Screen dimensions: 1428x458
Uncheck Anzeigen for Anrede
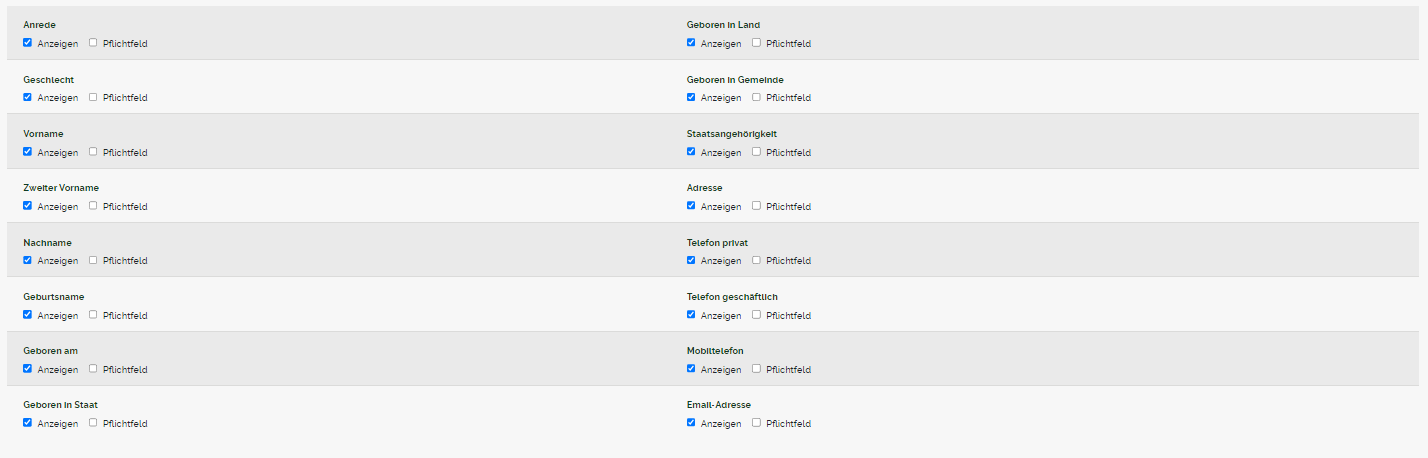(28, 43)
